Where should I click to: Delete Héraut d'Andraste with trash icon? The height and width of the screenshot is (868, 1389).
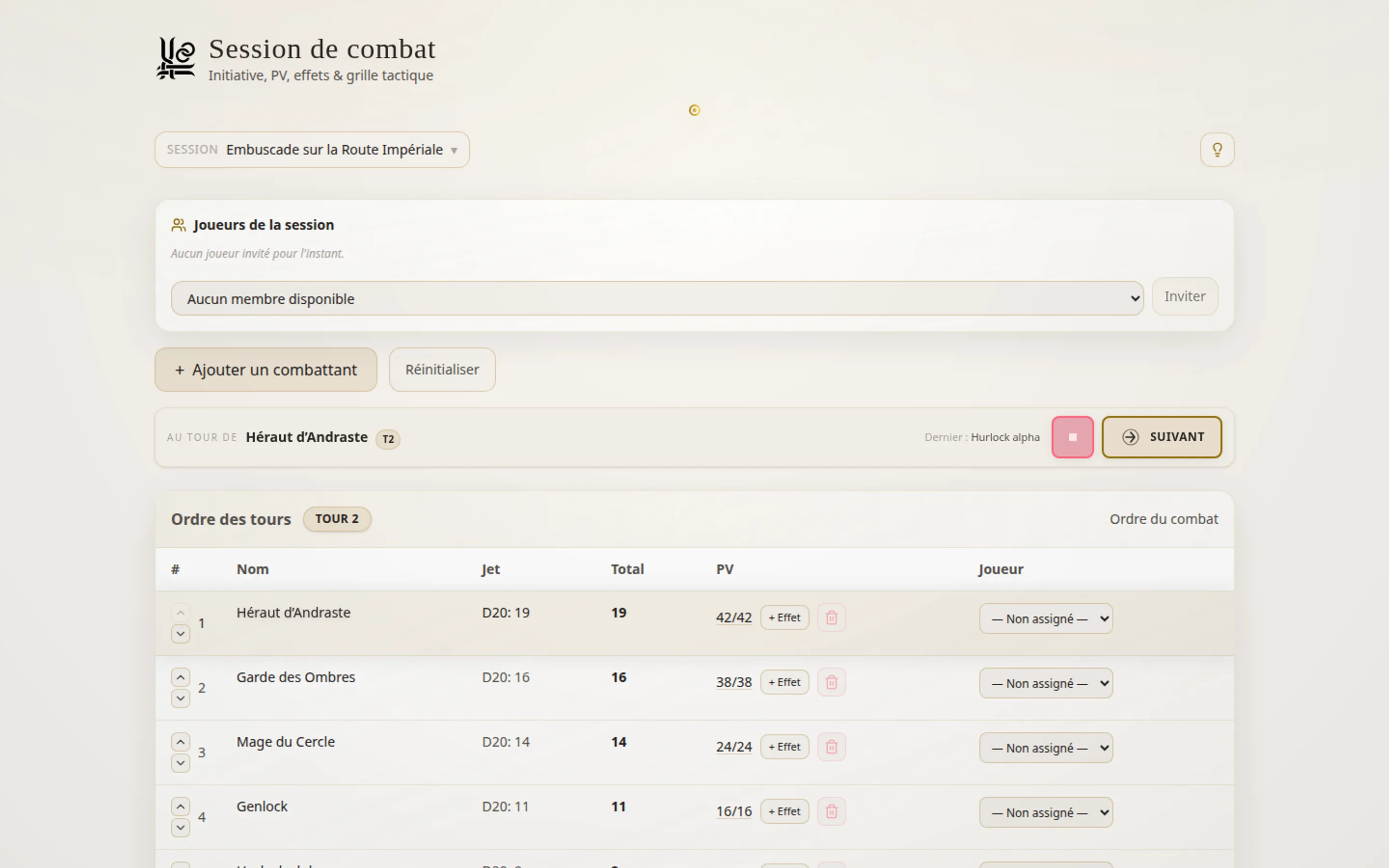(x=831, y=618)
